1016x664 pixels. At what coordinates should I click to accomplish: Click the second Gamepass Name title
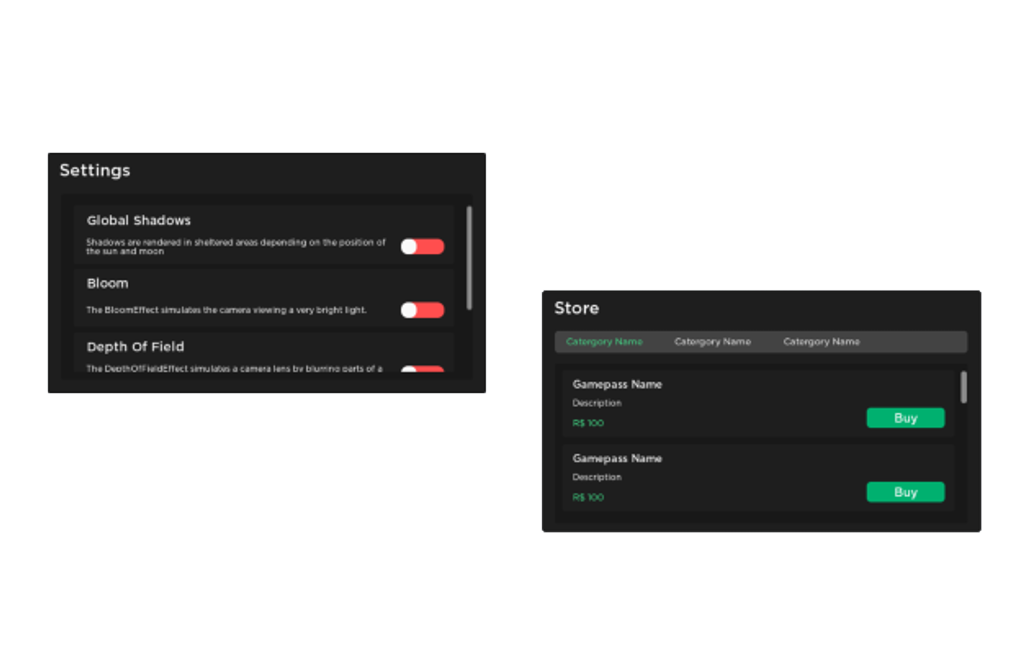tap(617, 458)
